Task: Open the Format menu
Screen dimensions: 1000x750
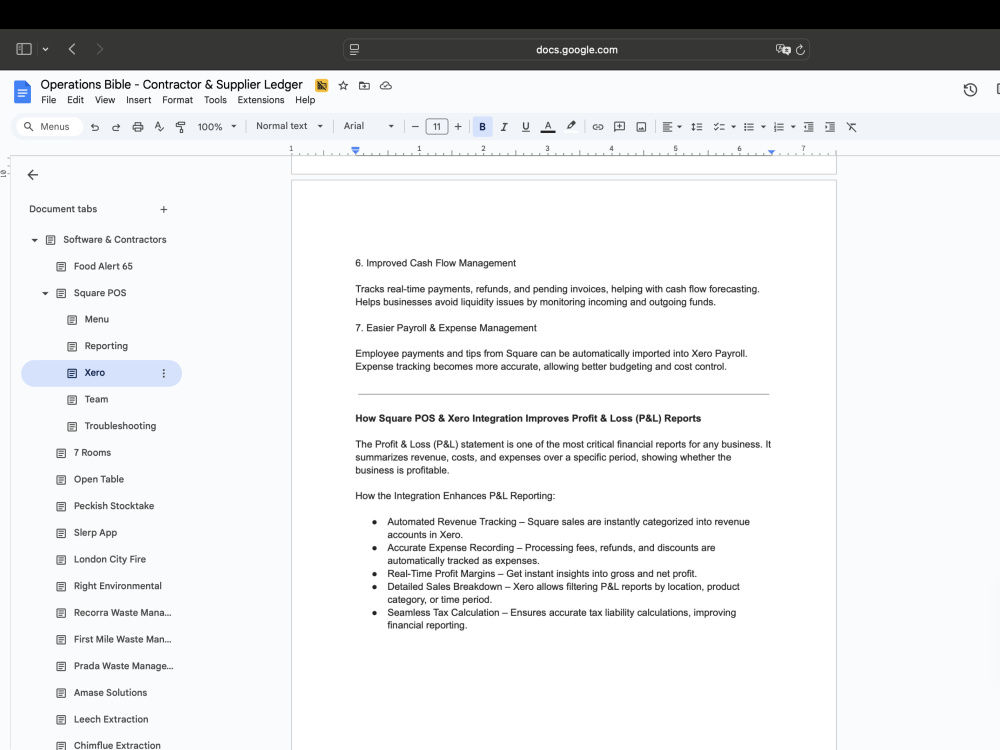Action: click(177, 100)
